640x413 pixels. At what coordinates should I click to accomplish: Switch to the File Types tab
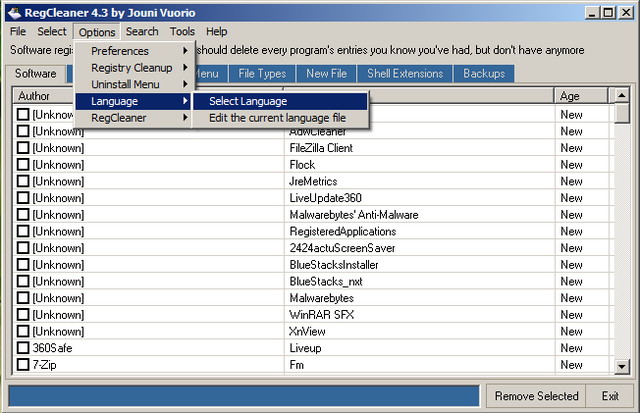pyautogui.click(x=262, y=74)
